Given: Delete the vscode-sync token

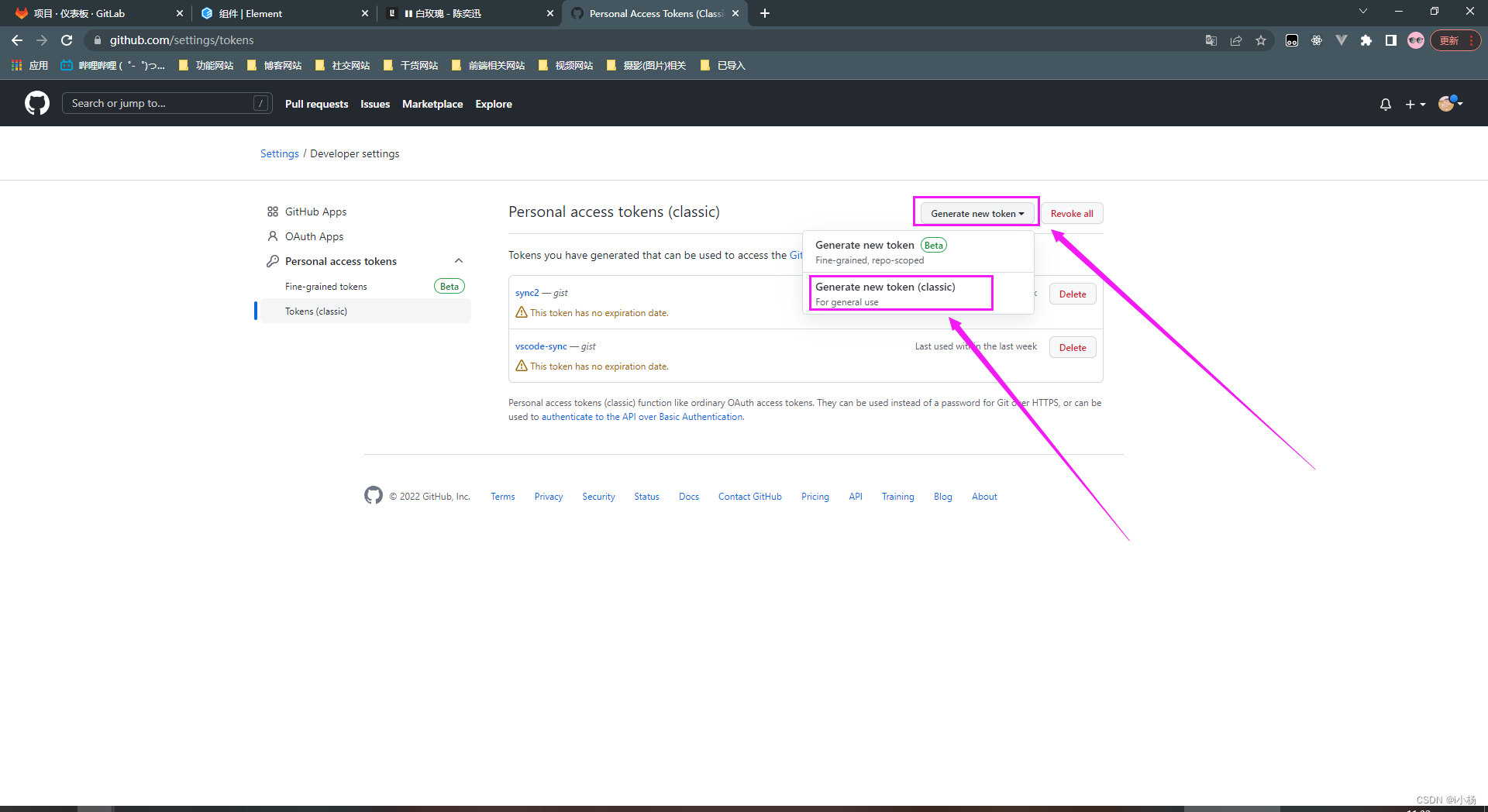Looking at the screenshot, I should point(1073,348).
